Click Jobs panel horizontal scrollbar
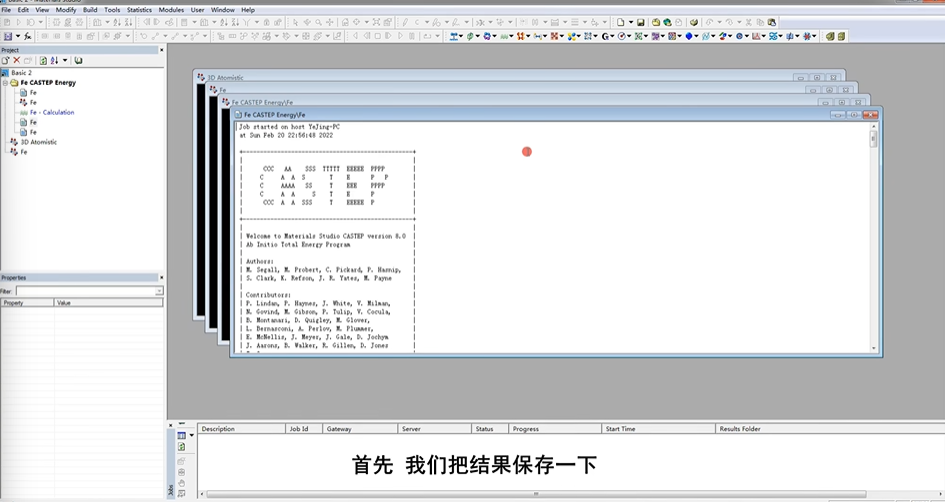 pos(536,494)
